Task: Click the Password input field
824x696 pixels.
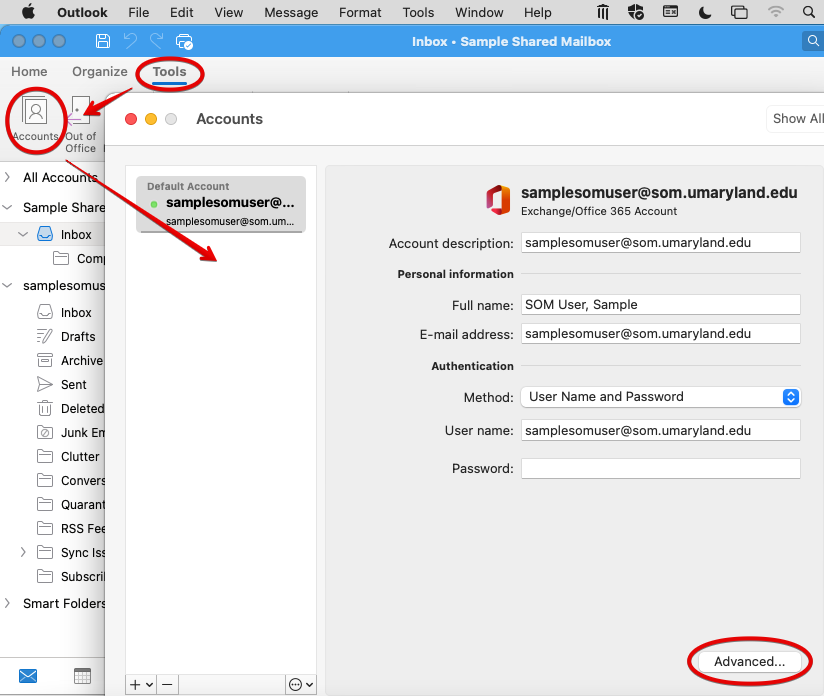Action: (x=660, y=469)
